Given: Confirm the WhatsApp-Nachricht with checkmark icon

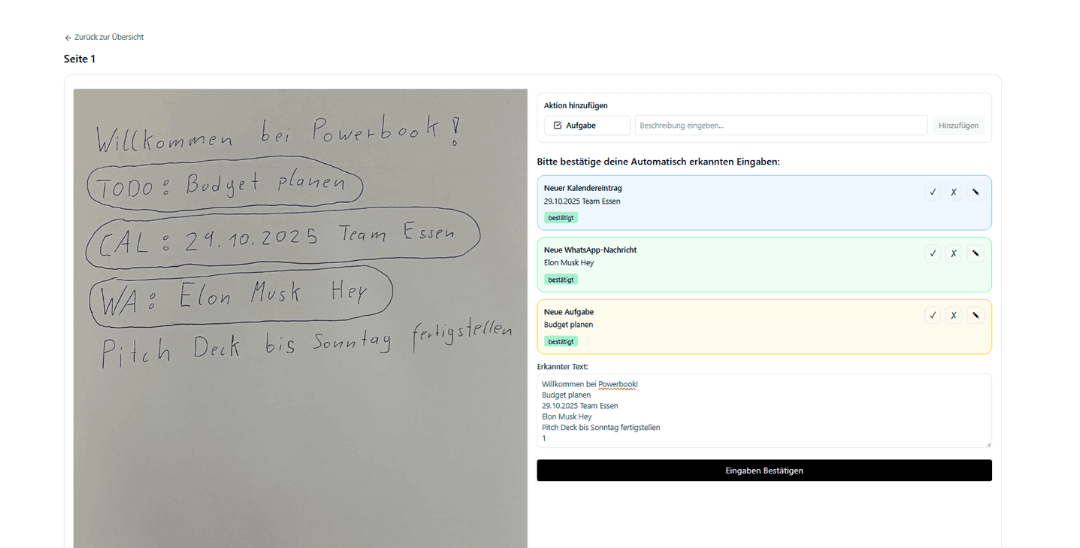Looking at the screenshot, I should click(933, 253).
